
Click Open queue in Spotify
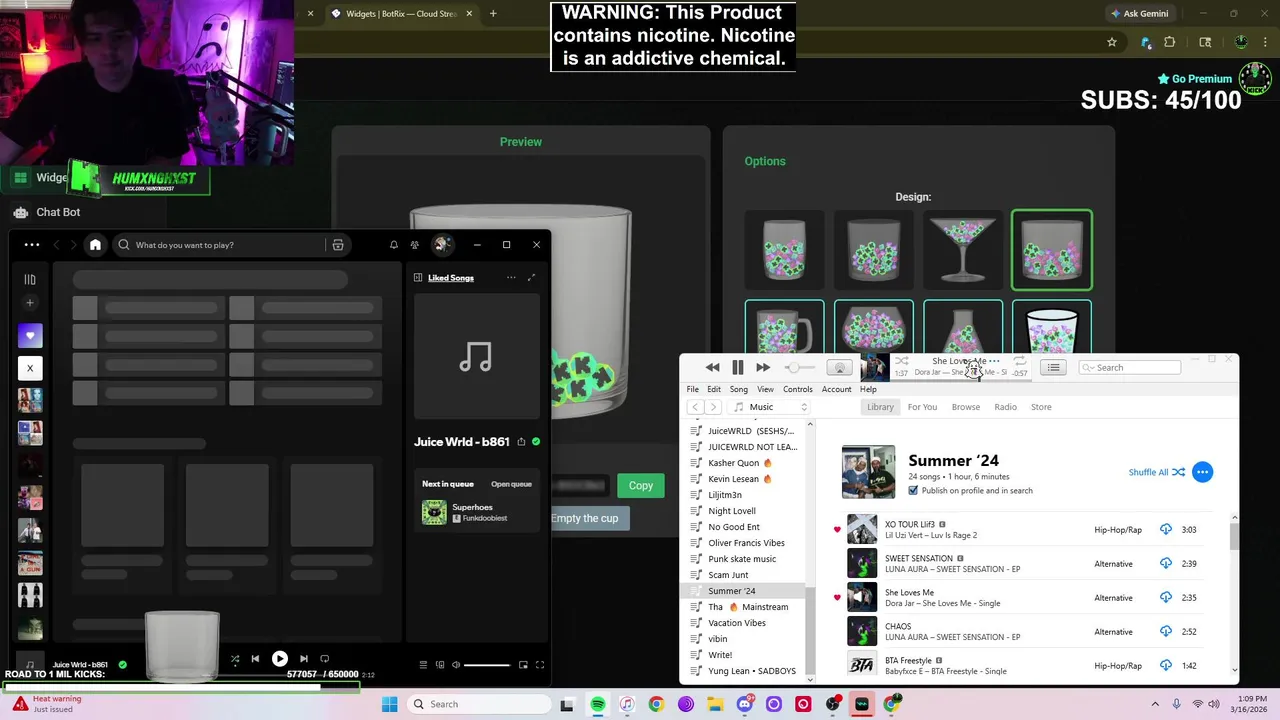511,484
